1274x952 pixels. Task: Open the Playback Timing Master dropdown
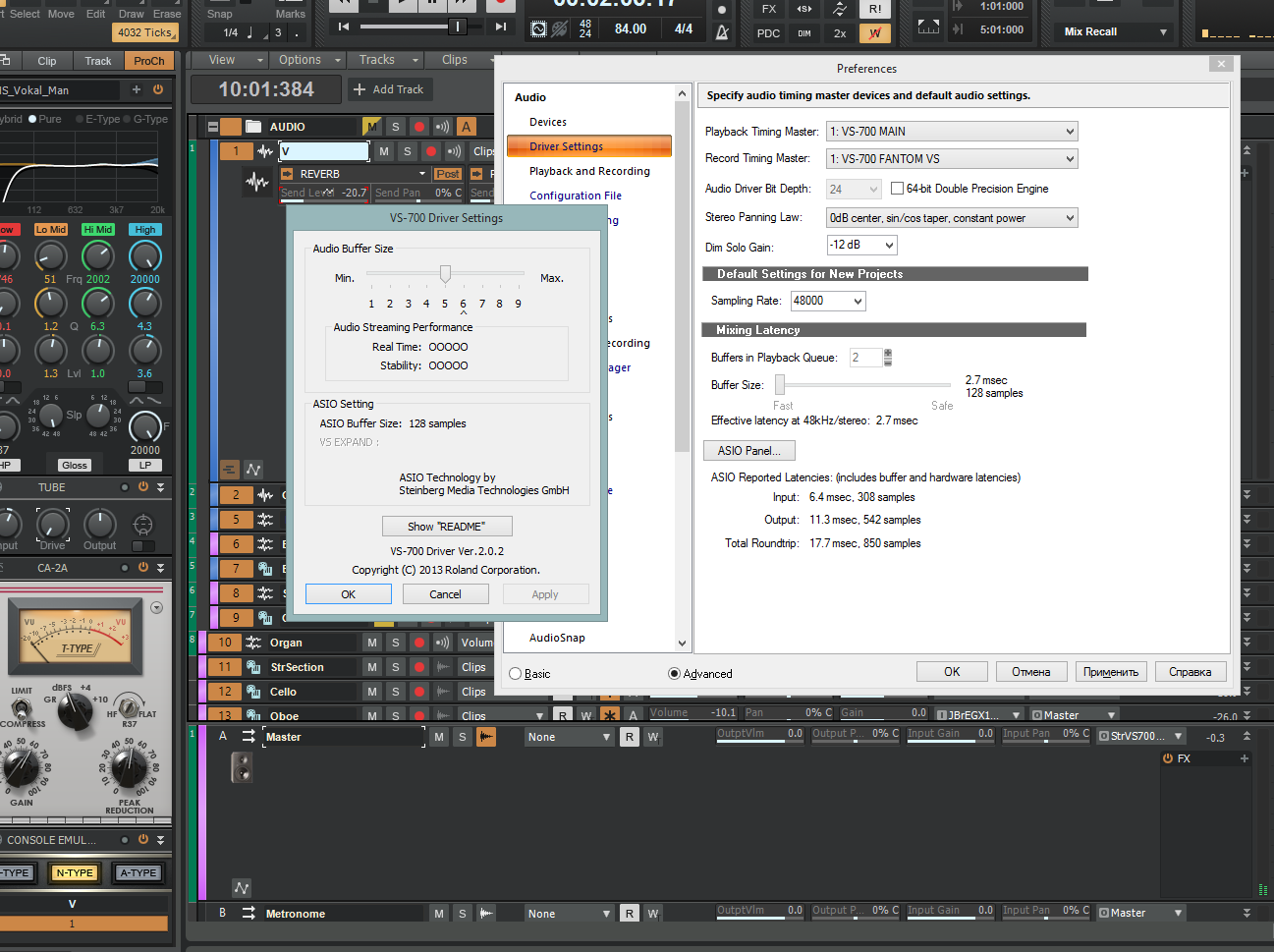pos(952,132)
